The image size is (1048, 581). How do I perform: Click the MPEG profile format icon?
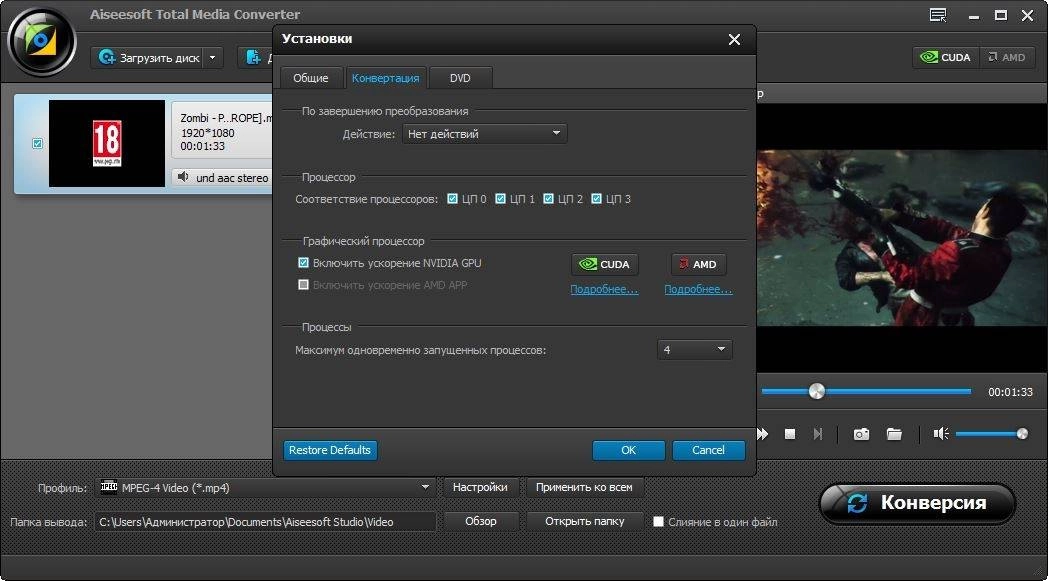109,487
